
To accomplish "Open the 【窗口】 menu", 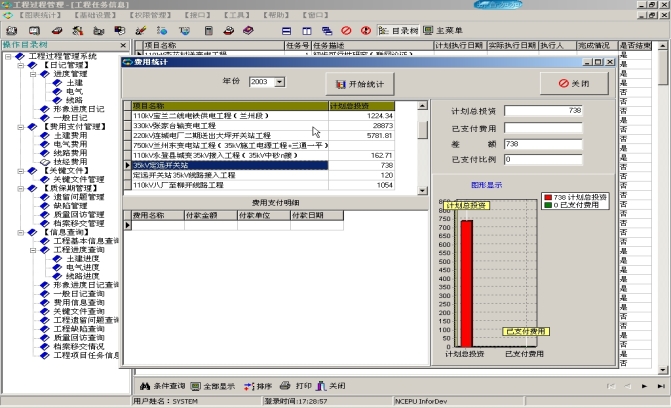I will pos(315,15).
